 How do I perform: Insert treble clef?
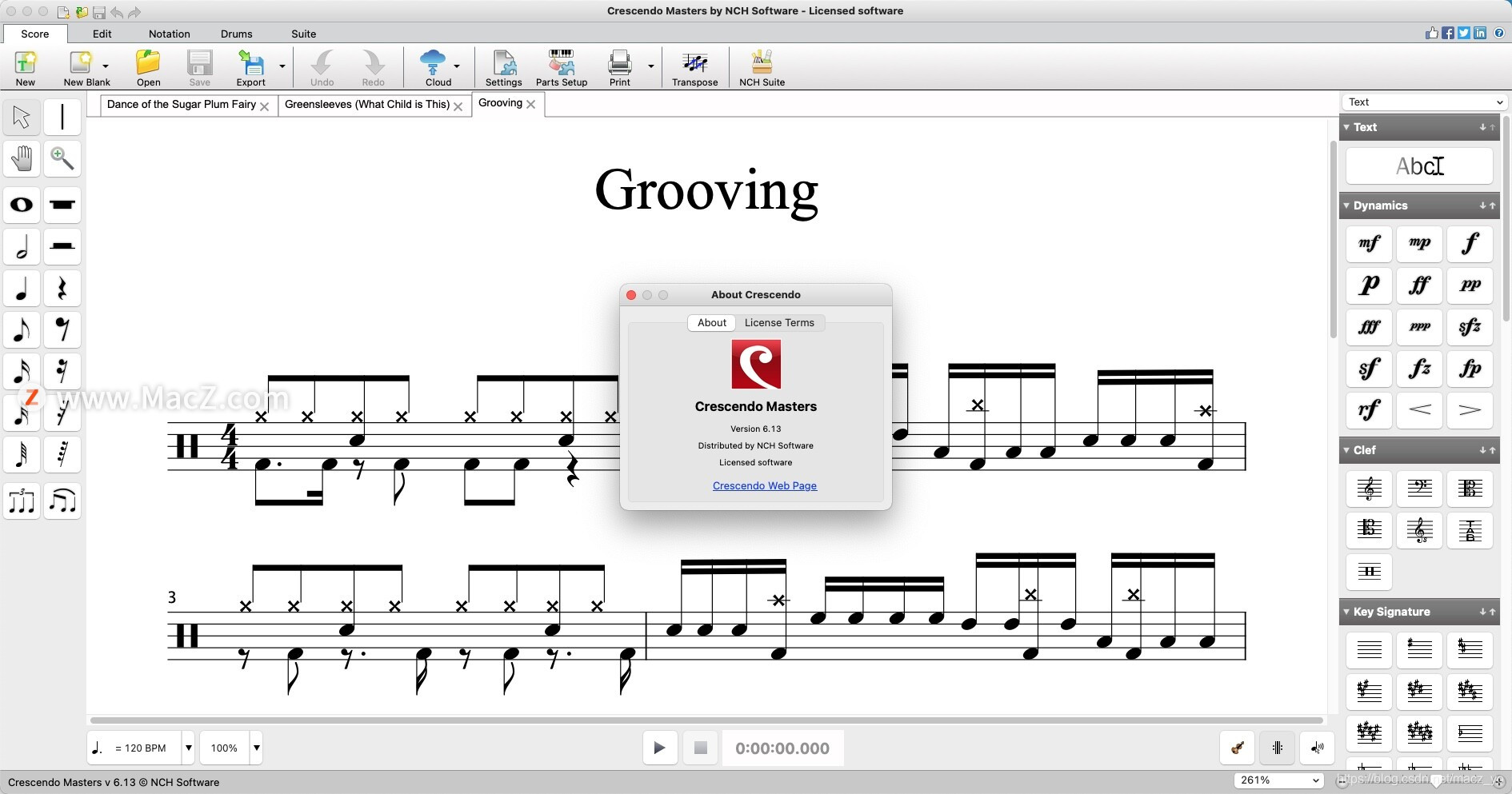1369,489
